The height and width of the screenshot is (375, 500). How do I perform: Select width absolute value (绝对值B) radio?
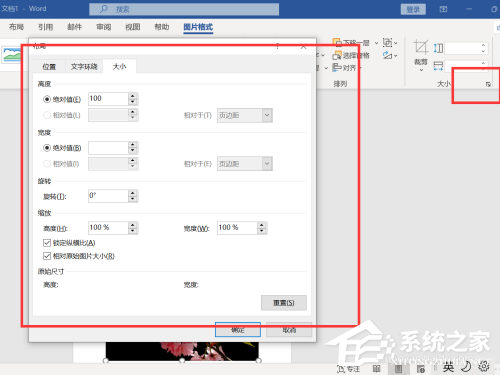click(x=47, y=148)
